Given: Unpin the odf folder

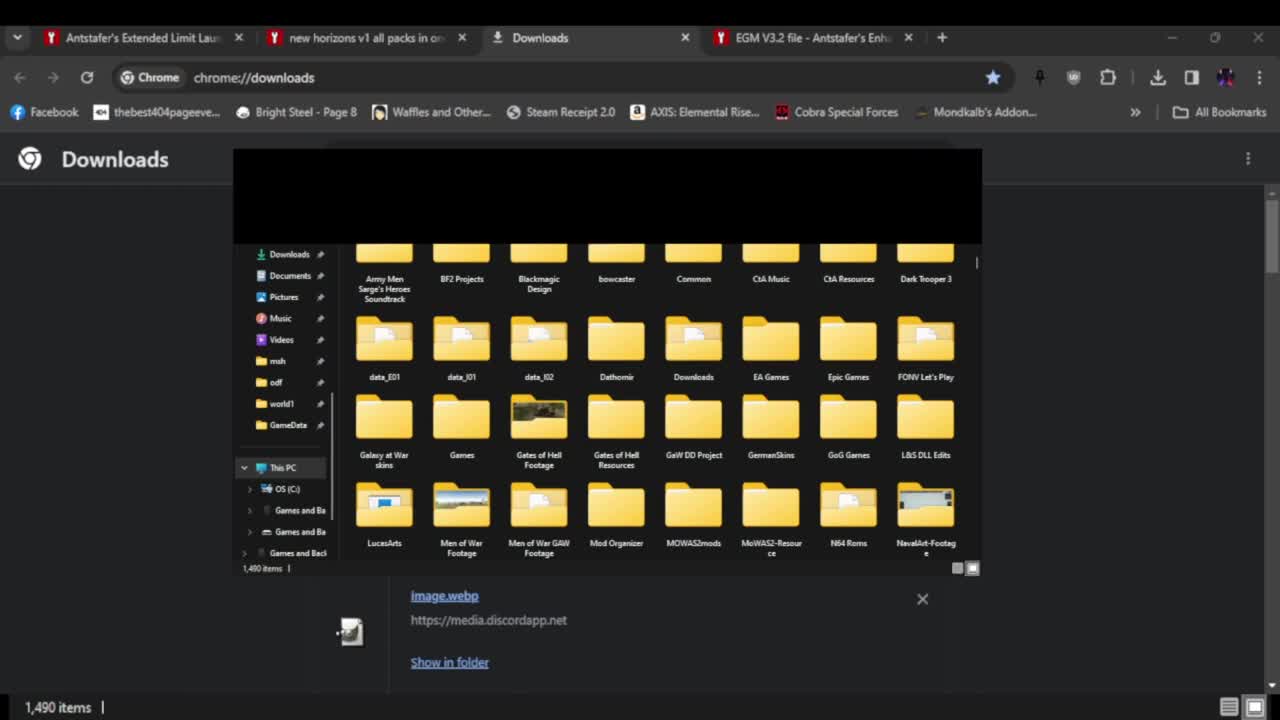Looking at the screenshot, I should tap(320, 382).
